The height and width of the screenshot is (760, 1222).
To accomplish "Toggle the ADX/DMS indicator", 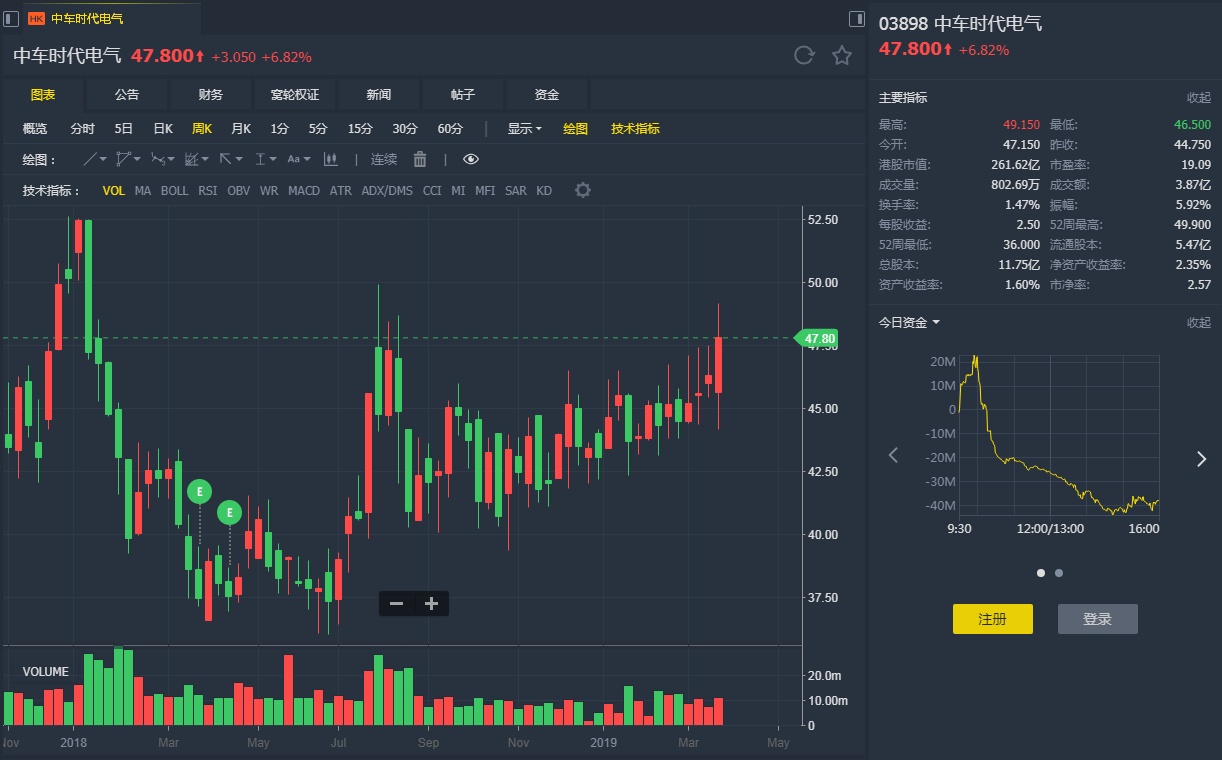I will click(x=387, y=190).
